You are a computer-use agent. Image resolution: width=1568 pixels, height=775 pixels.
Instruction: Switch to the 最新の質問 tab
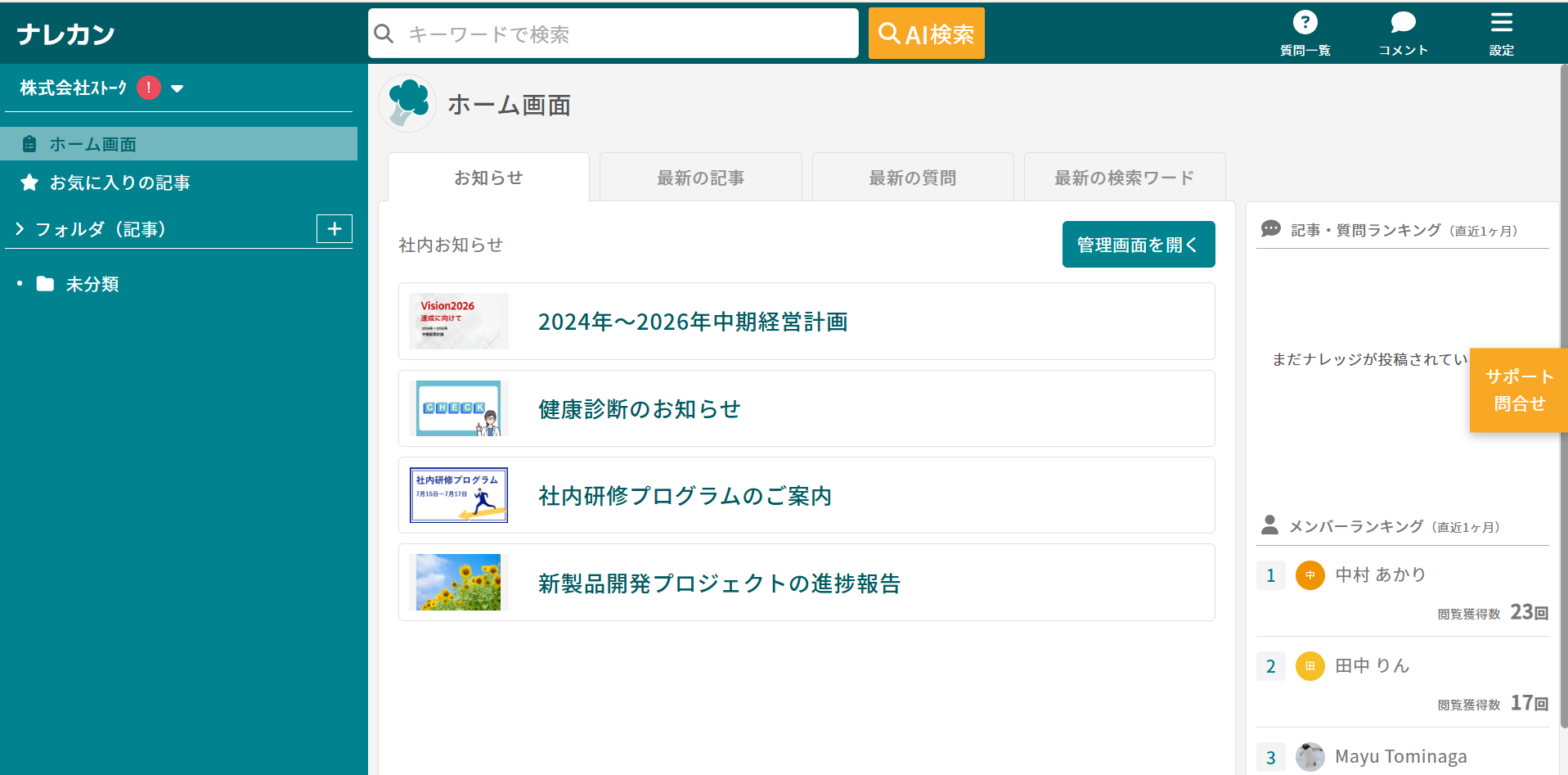912,178
